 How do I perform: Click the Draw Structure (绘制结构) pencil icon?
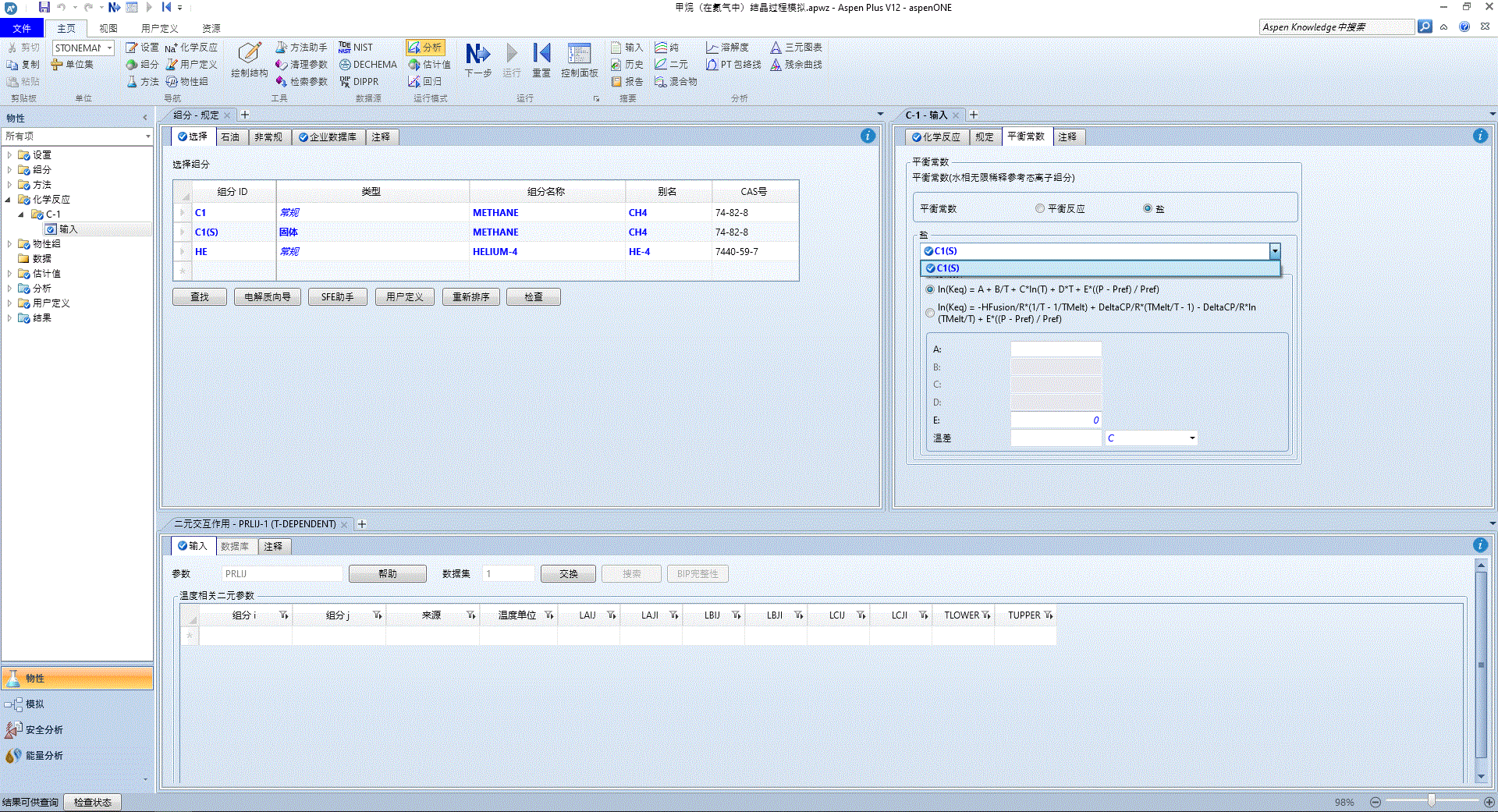pos(250,53)
